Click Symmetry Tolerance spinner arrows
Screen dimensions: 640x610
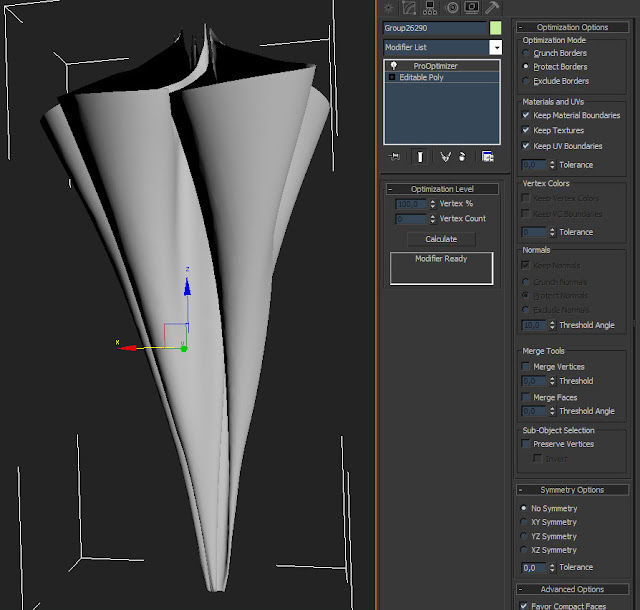(x=552, y=568)
